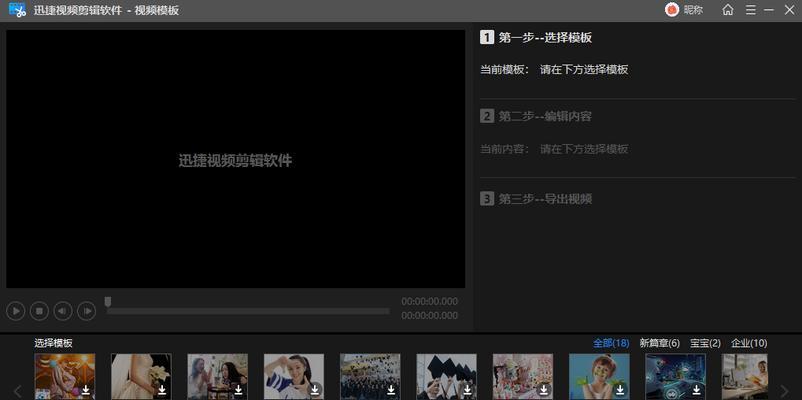Image resolution: width=802 pixels, height=400 pixels.
Task: Click the 第二步--编辑内容 heading
Action: tap(545, 116)
